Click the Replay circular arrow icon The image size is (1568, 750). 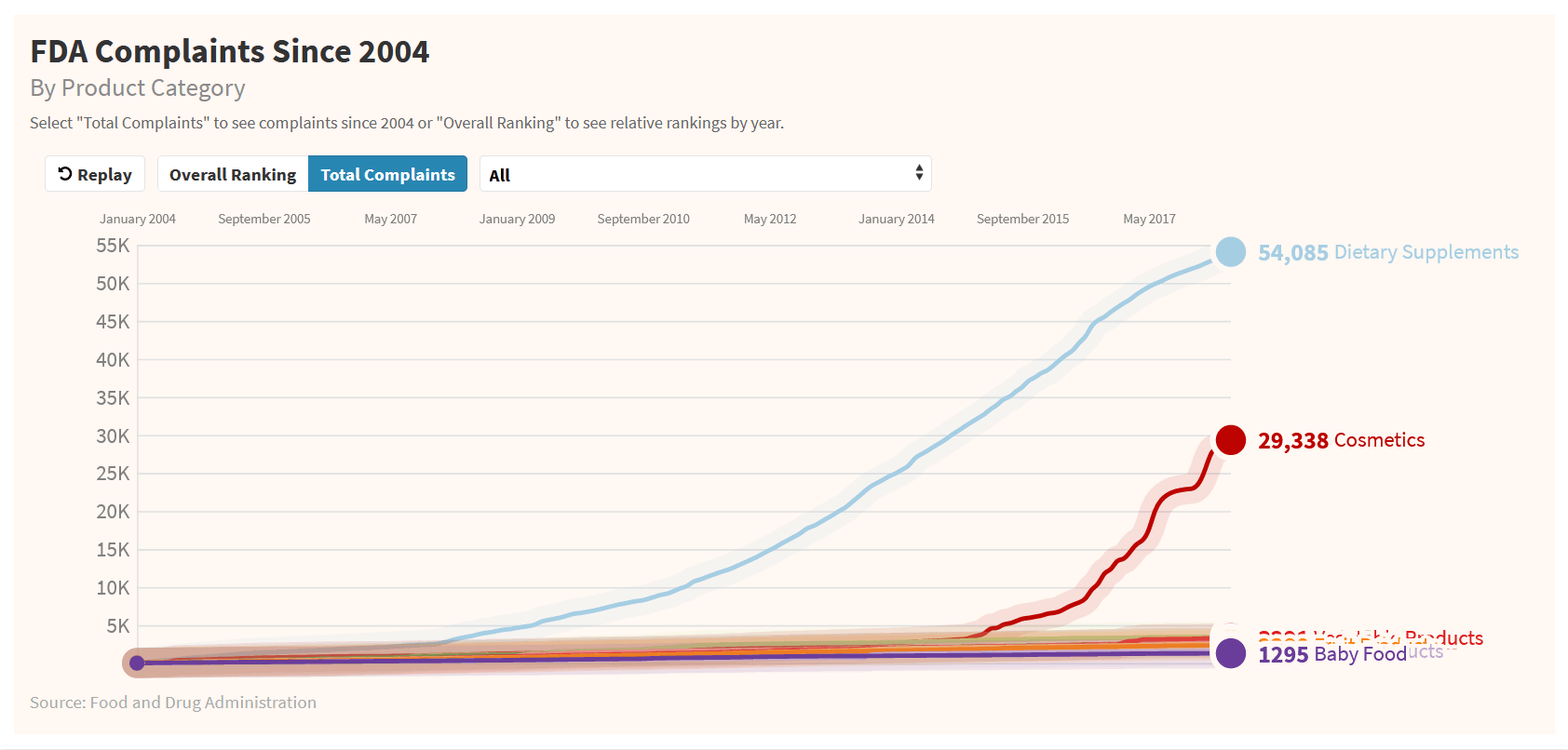coord(65,174)
